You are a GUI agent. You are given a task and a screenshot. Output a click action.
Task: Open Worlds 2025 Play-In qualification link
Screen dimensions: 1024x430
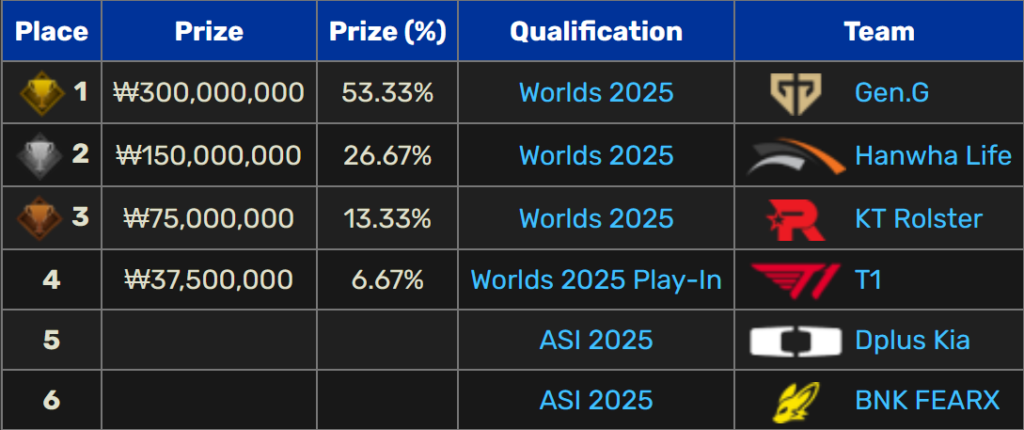(596, 280)
